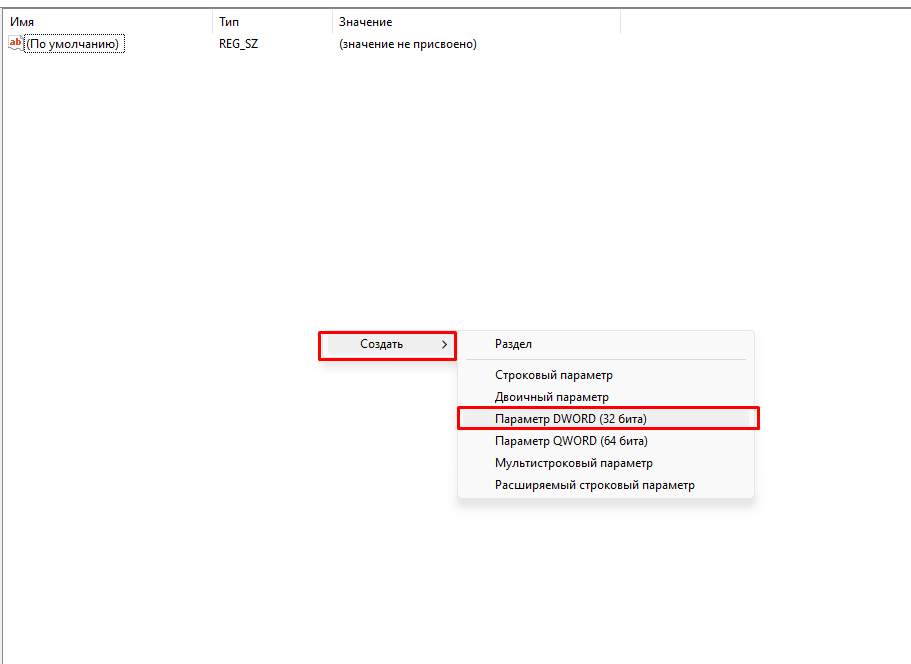Viewport: 911px width, 664px height.
Task: Click right edge divider of Значение header
Action: point(620,22)
